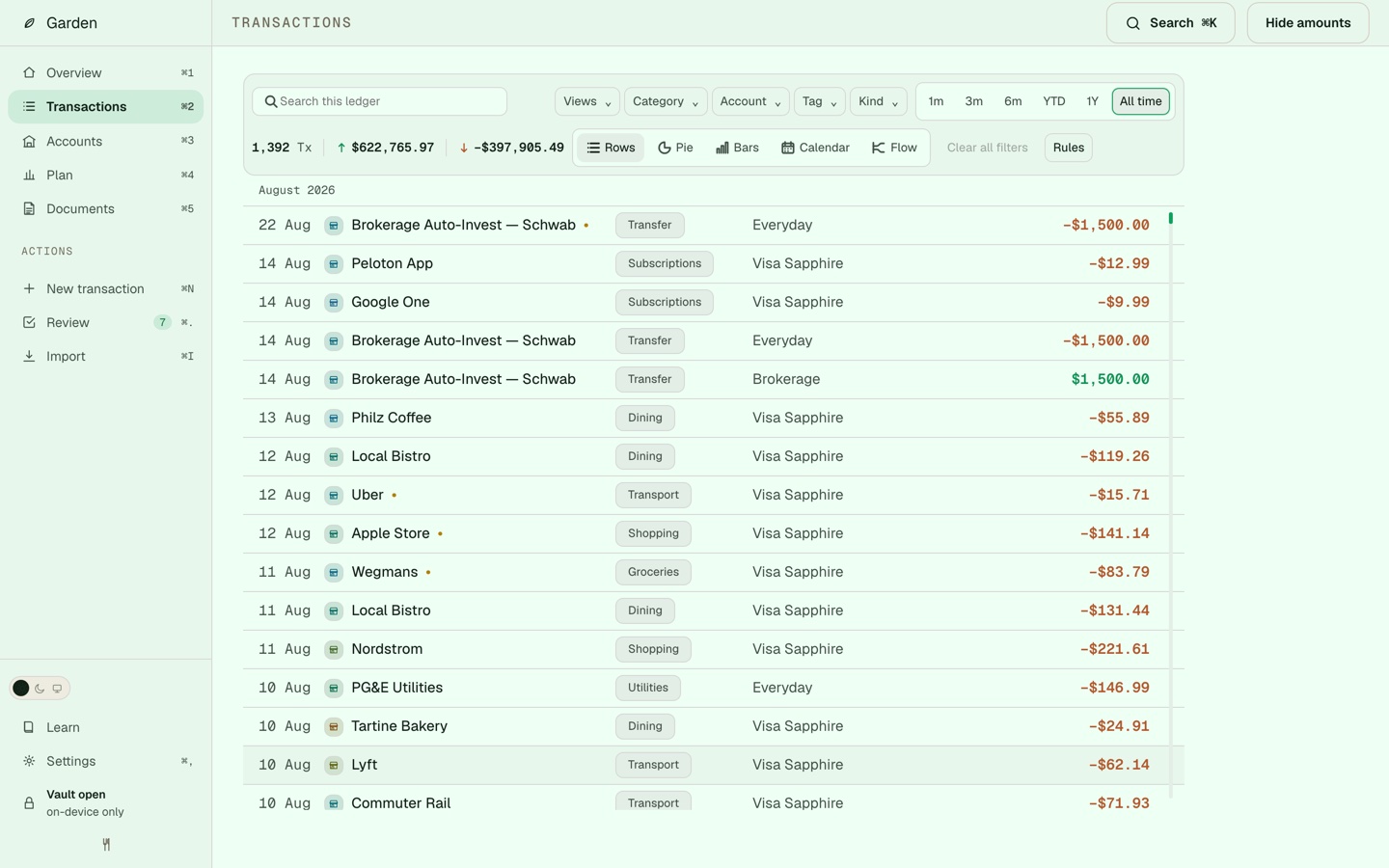Click the 1,392 Tx count
Viewport: 1389px width, 868px height.
pyautogui.click(x=282, y=148)
